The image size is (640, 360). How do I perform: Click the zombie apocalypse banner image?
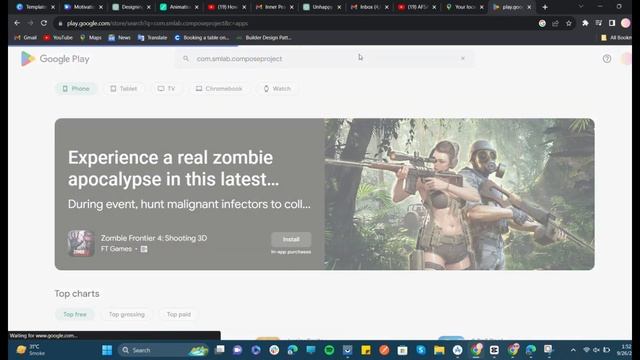pos(459,194)
